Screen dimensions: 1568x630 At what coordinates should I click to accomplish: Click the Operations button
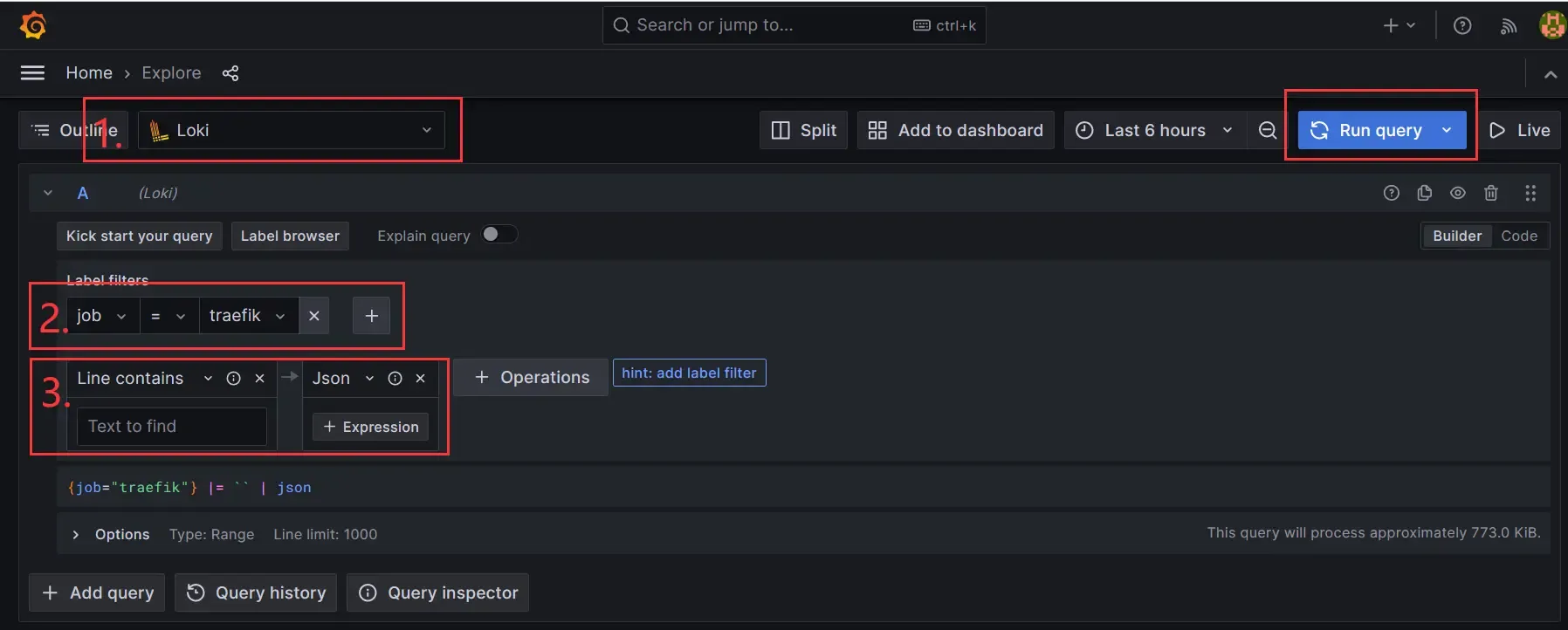pyautogui.click(x=531, y=378)
